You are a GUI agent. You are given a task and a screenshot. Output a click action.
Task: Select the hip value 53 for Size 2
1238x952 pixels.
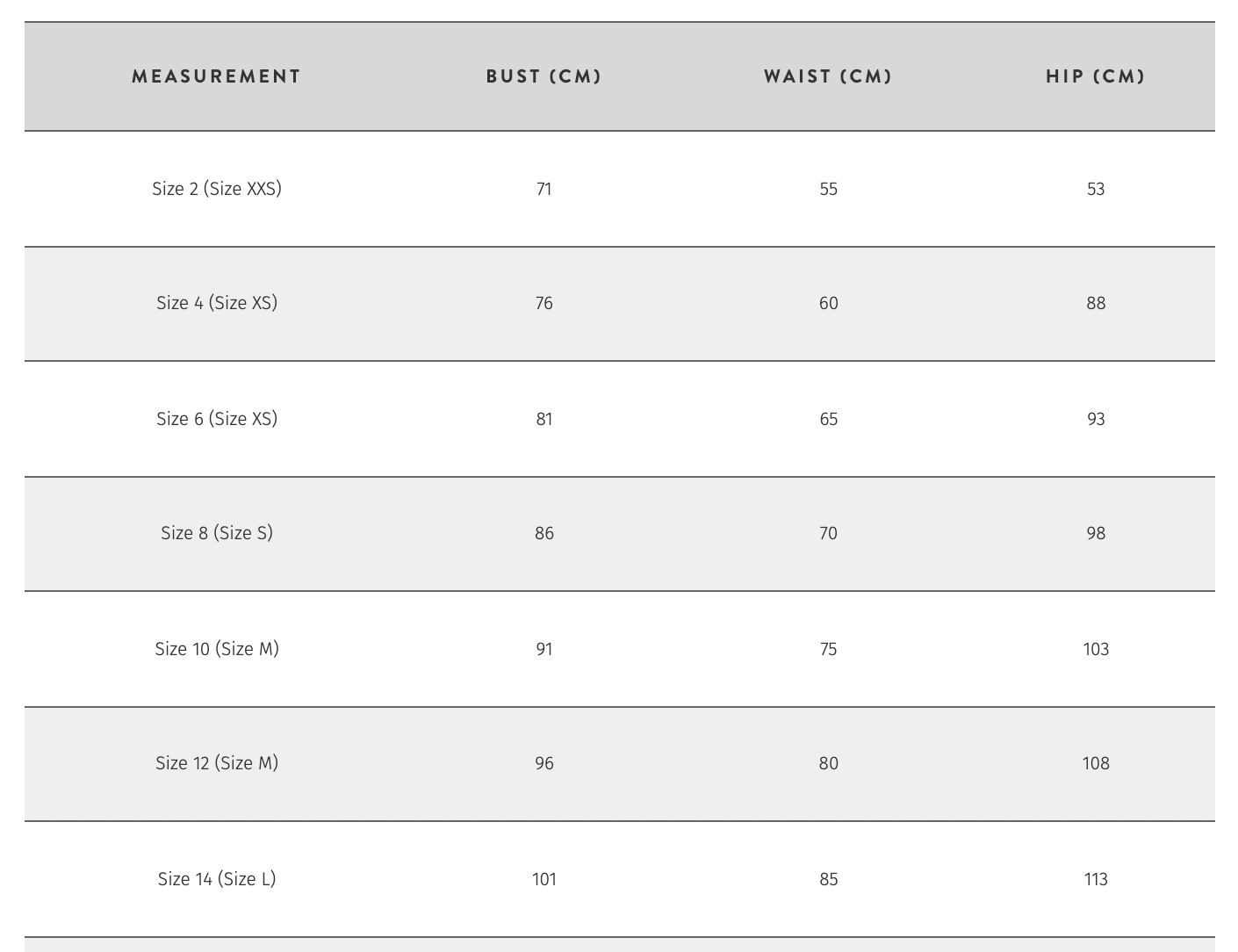pos(1095,189)
